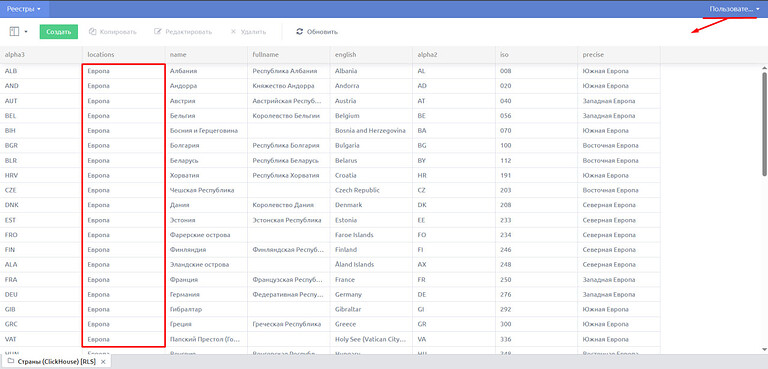Click the Восточная Европа cell in Беларусь row
The image size is (768, 369).
click(619, 160)
